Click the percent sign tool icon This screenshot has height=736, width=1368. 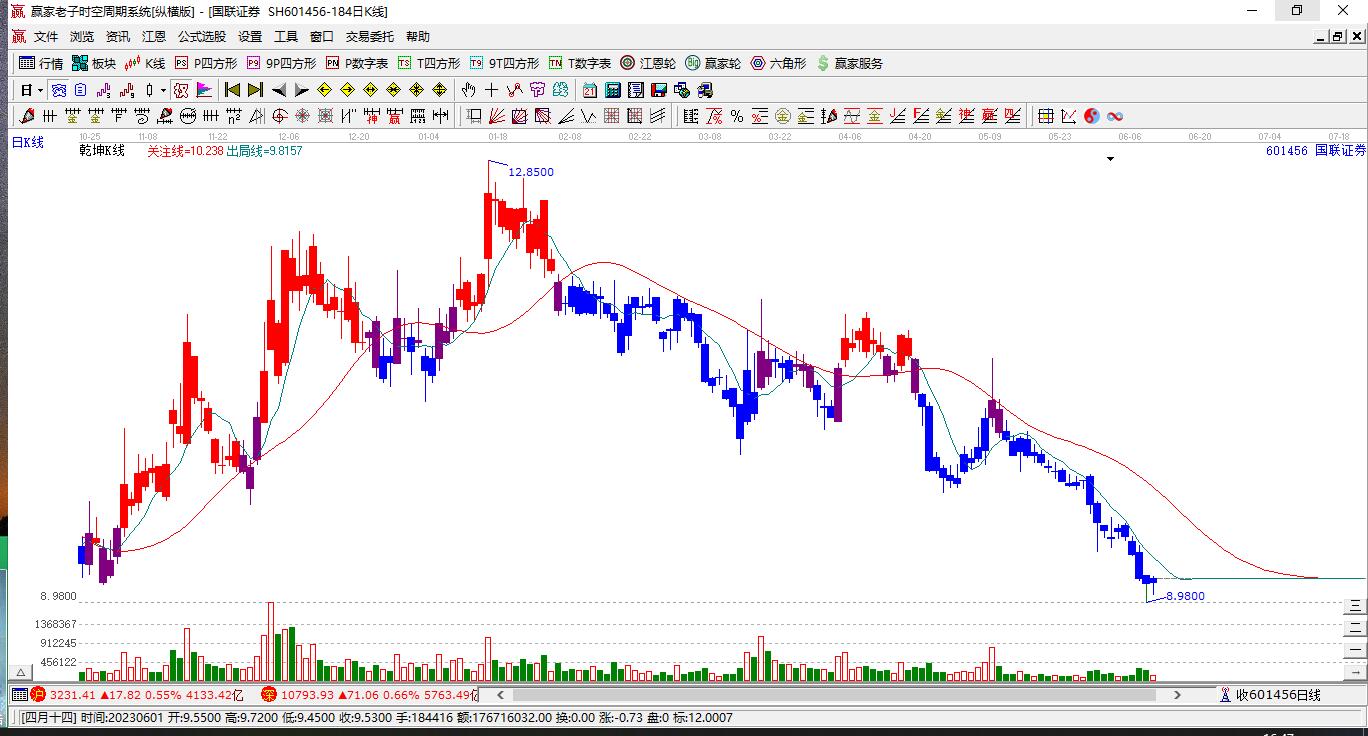tap(737, 116)
